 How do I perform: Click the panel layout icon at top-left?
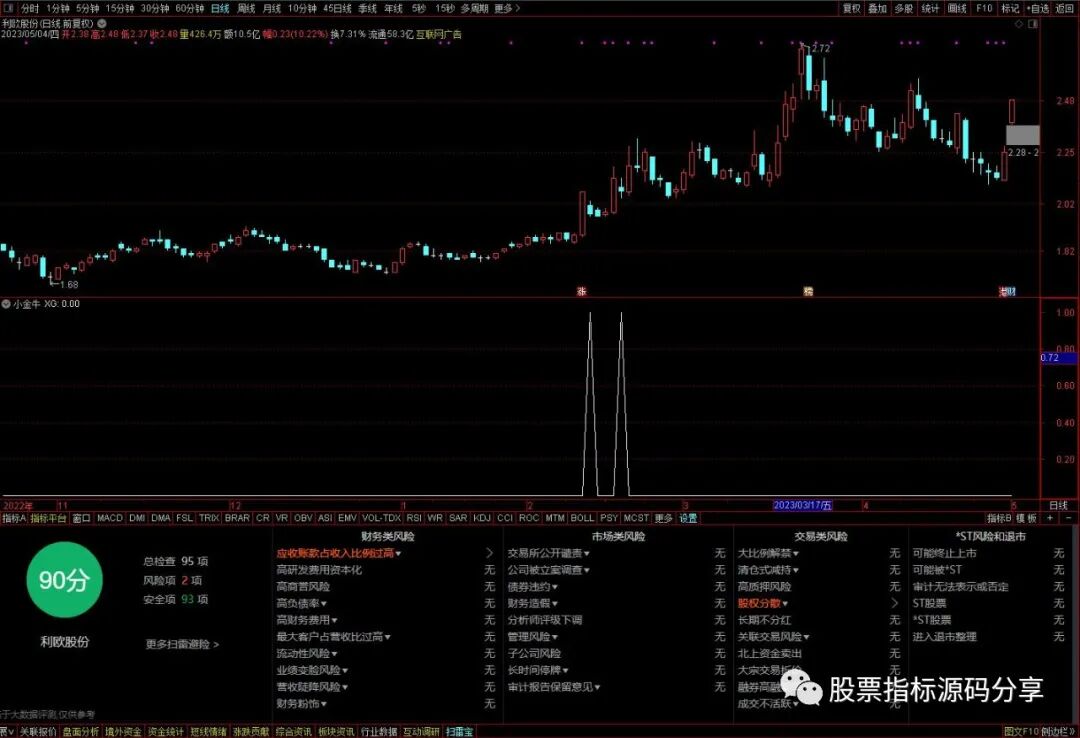point(8,8)
